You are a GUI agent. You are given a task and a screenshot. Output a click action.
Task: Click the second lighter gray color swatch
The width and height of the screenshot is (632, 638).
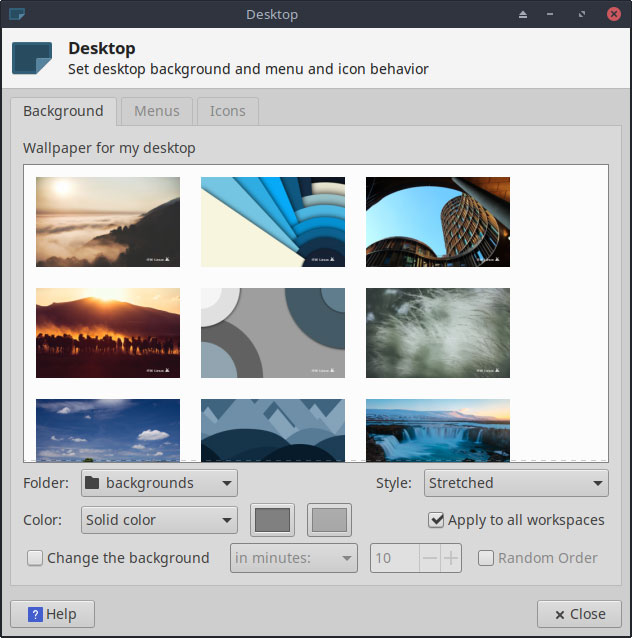click(x=329, y=520)
